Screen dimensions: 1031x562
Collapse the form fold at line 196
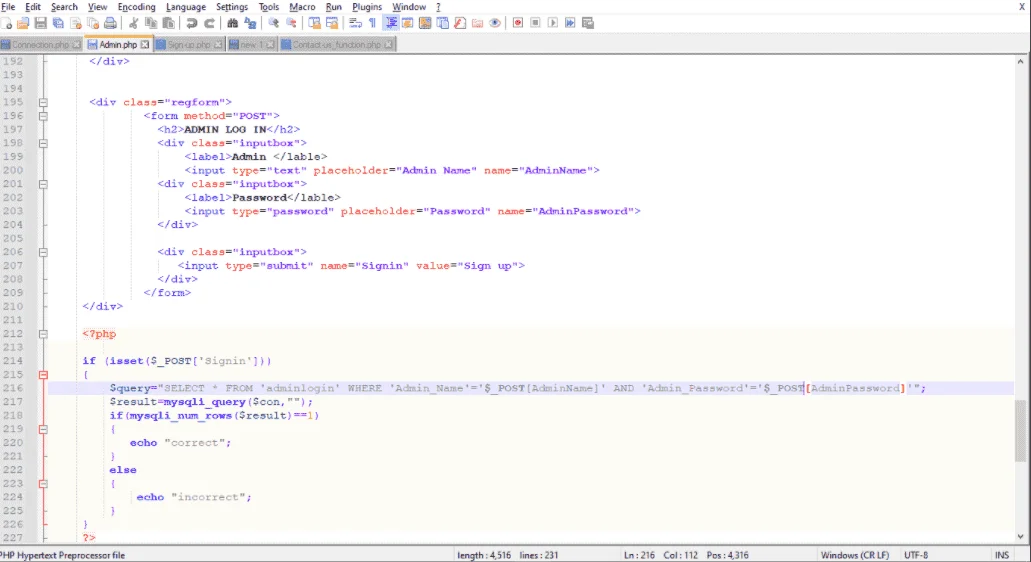click(43, 116)
